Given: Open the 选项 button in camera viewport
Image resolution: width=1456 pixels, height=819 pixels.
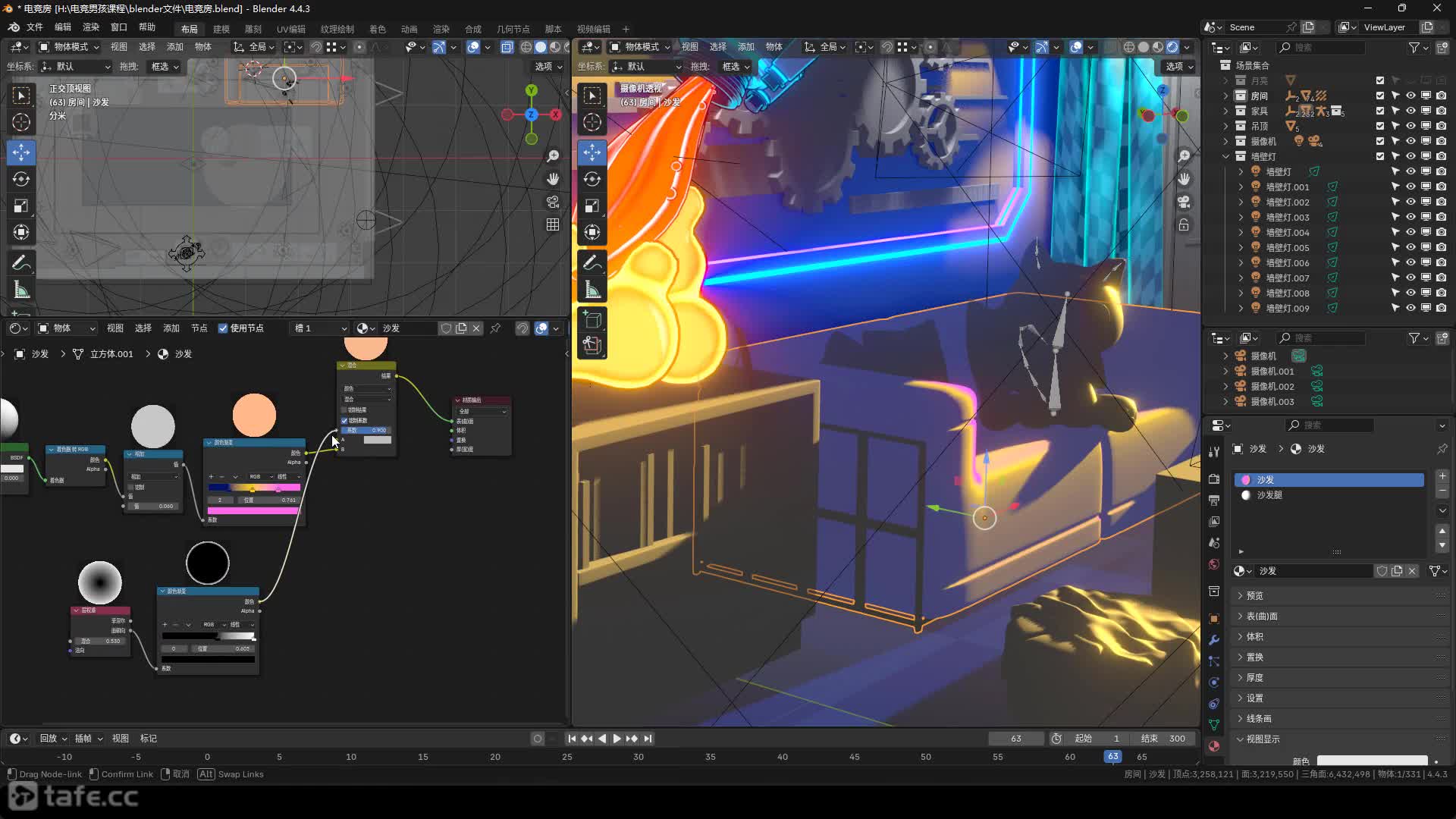Looking at the screenshot, I should coord(1179,67).
